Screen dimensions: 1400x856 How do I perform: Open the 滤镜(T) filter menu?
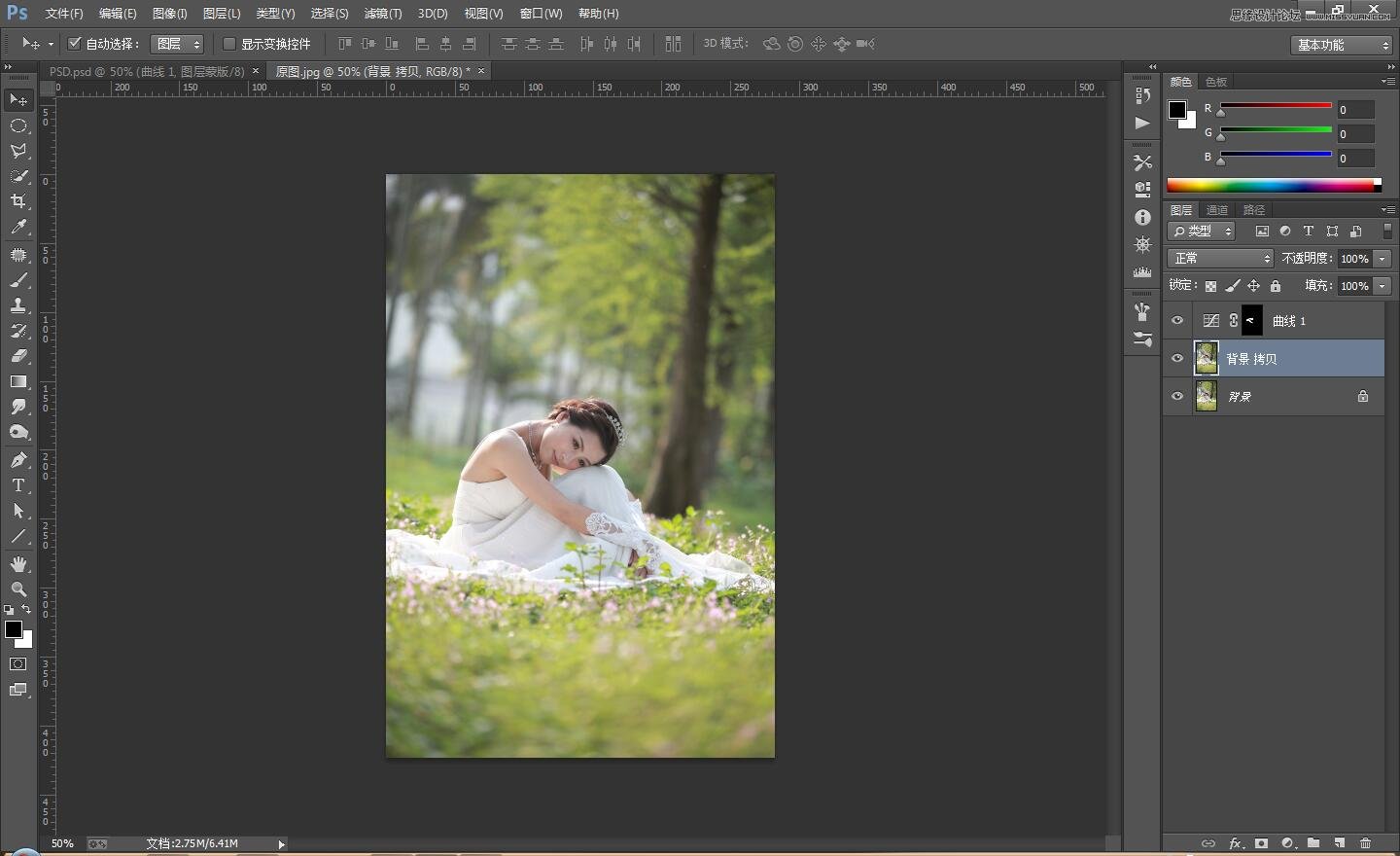(382, 14)
